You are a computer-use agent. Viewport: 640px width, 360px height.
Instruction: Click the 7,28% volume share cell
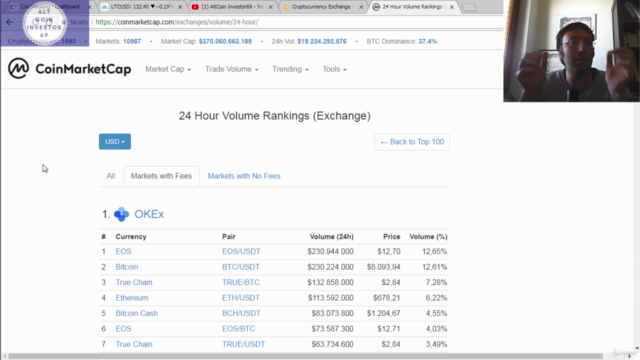coord(436,282)
